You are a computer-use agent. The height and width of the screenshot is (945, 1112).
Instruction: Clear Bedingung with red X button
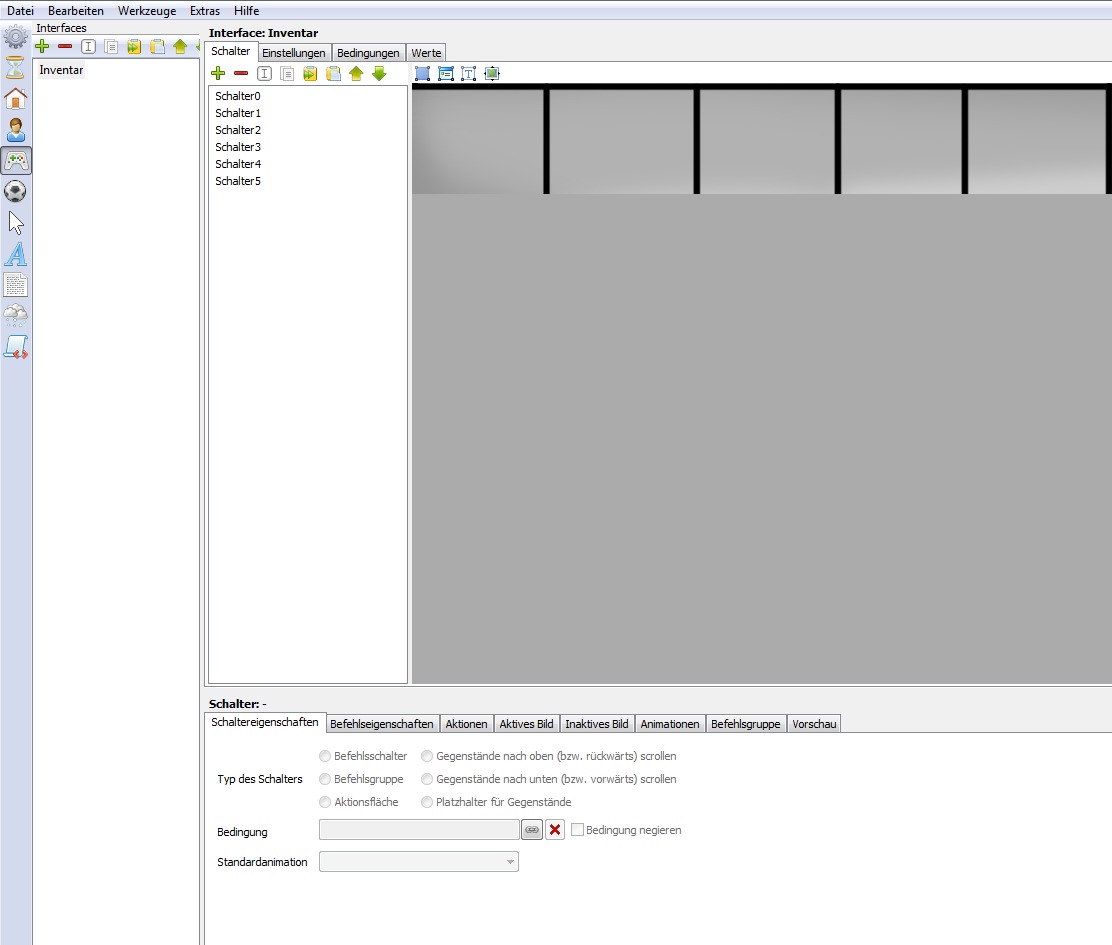point(555,829)
